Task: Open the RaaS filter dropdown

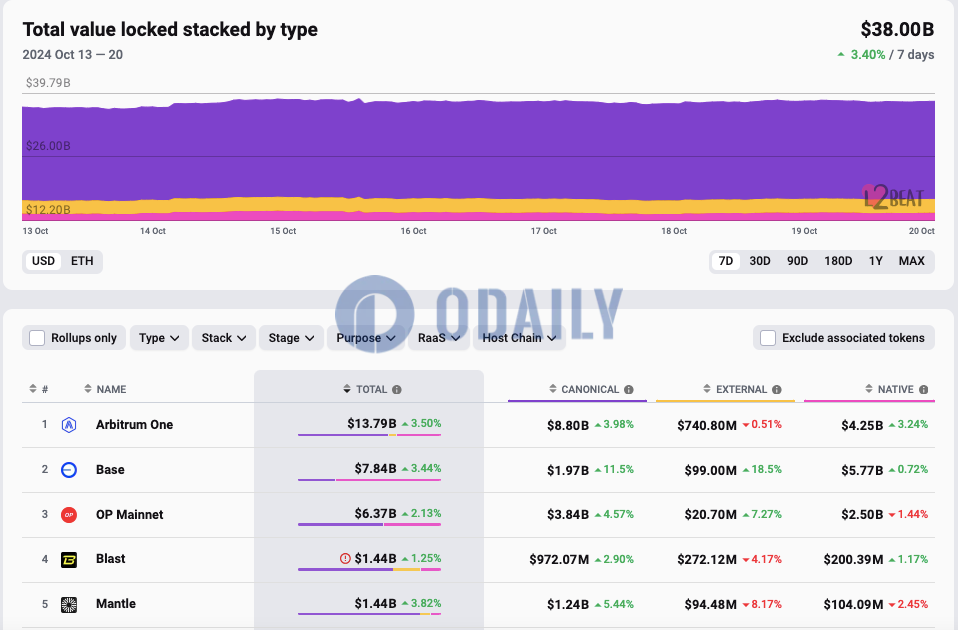Action: coord(439,338)
